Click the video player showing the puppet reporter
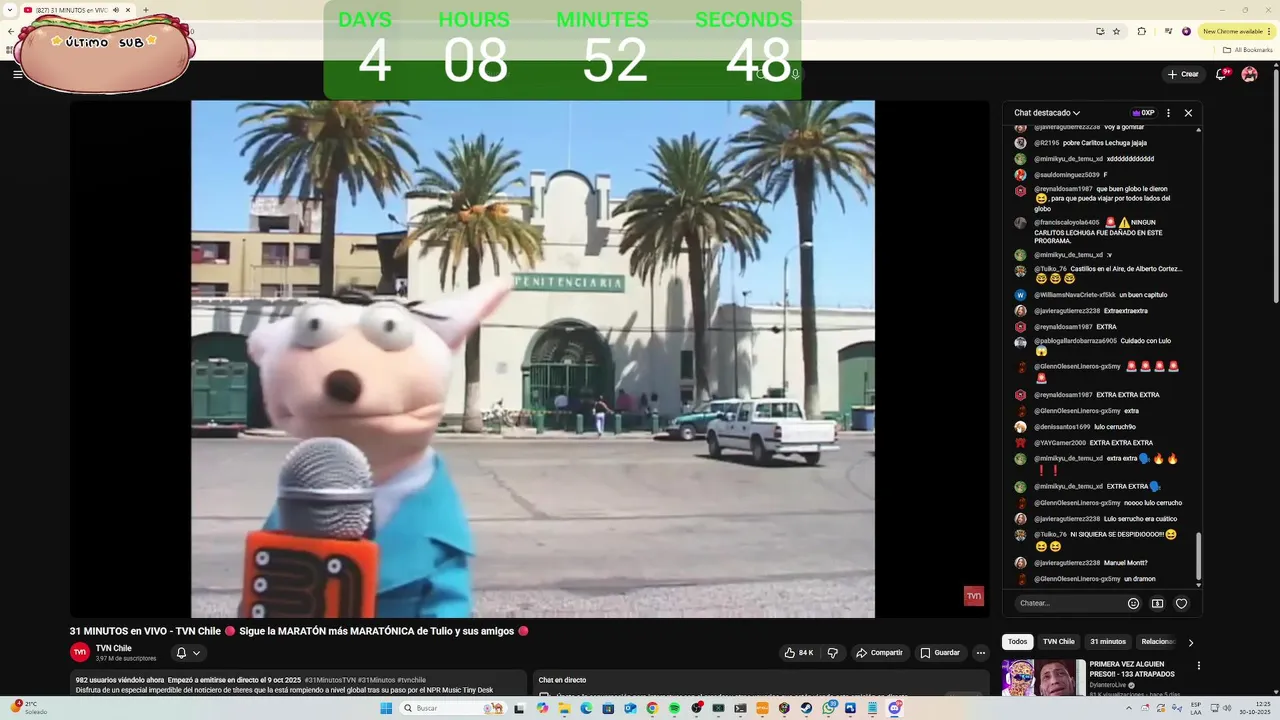Screen dimensions: 1280x720 point(532,358)
